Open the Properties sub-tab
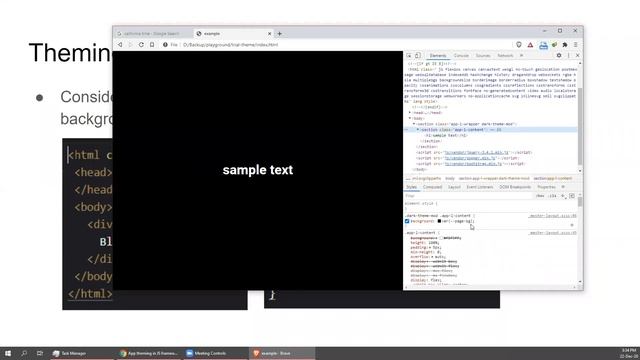Viewport: 640px width, 360px height. click(547, 187)
